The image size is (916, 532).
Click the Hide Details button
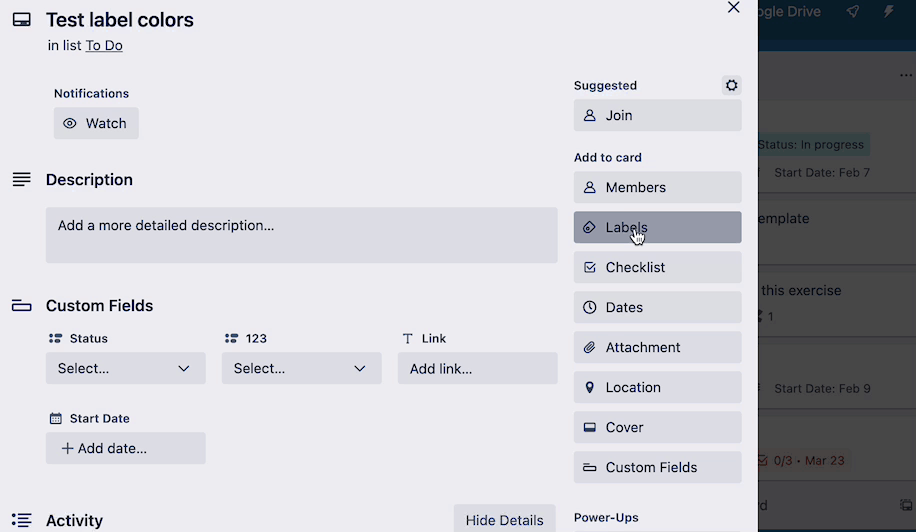(x=504, y=519)
